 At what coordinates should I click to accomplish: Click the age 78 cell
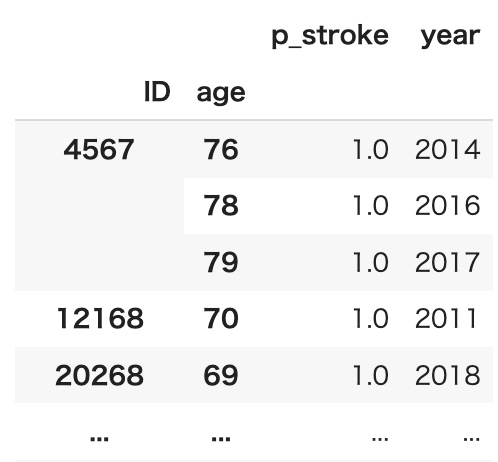coord(221,206)
